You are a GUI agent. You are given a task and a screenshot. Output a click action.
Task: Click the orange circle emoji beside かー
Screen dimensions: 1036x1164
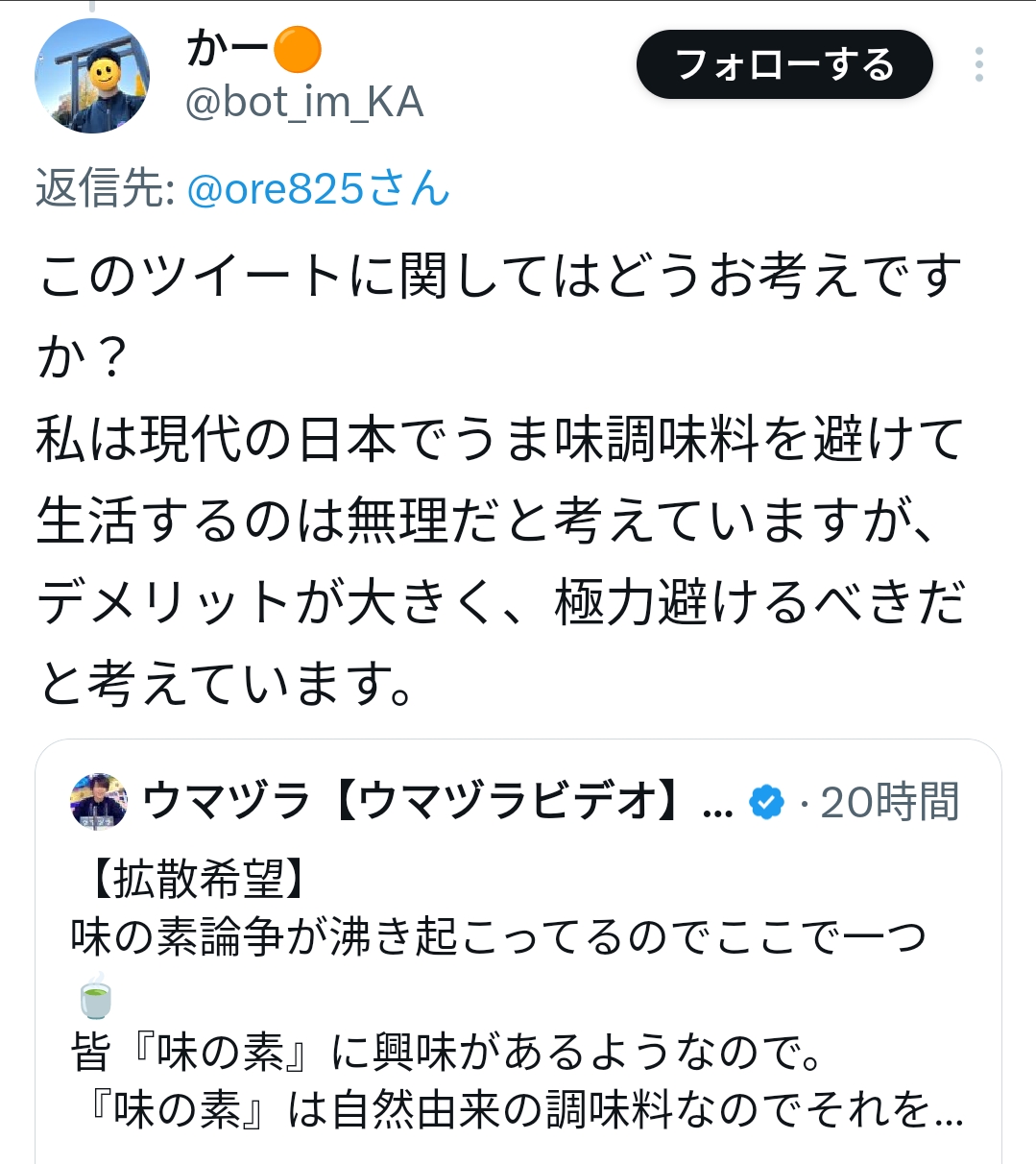(298, 50)
